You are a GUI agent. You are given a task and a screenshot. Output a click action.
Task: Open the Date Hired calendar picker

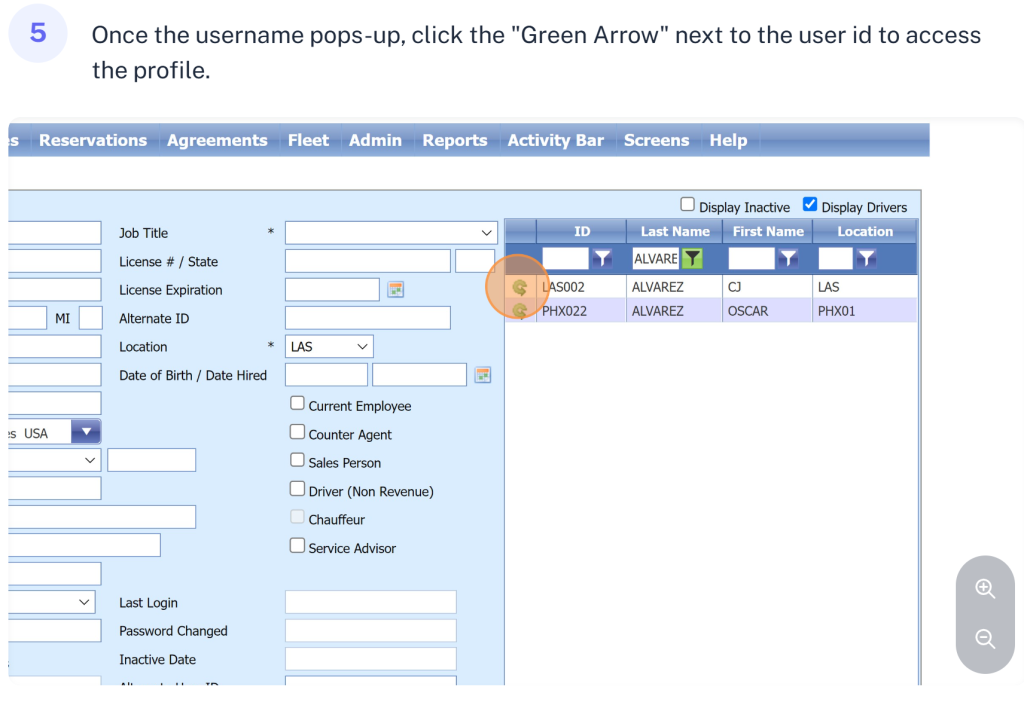coord(483,375)
